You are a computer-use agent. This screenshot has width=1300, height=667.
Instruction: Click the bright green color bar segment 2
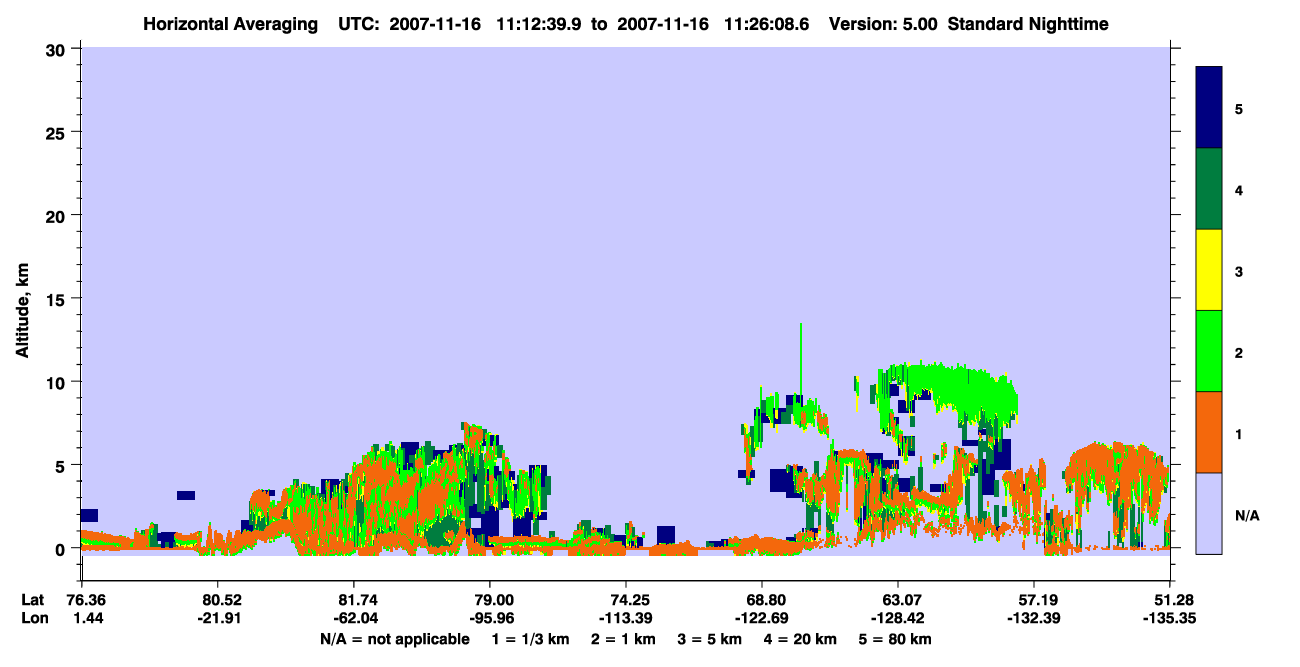click(1209, 351)
